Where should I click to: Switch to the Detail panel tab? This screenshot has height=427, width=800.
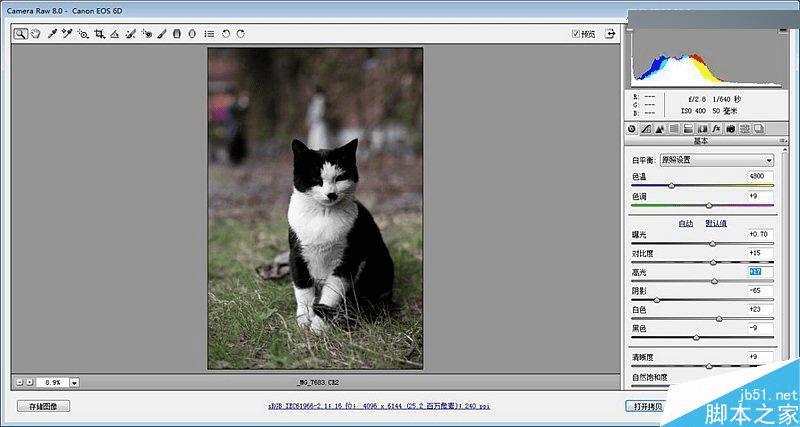[660, 129]
